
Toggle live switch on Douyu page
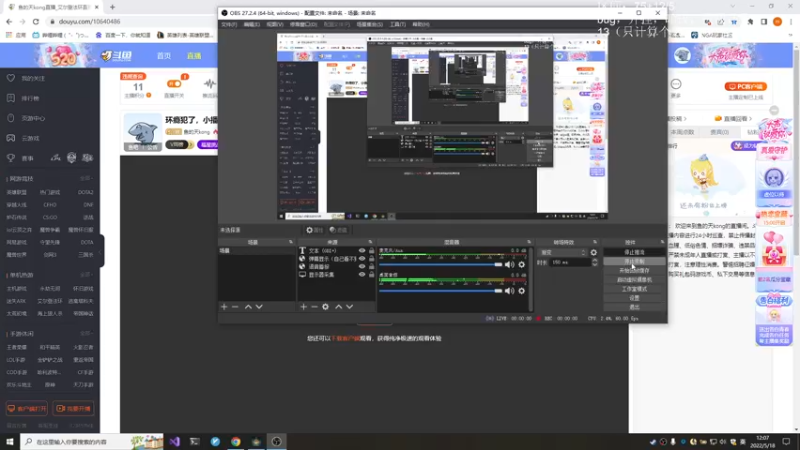[174, 84]
